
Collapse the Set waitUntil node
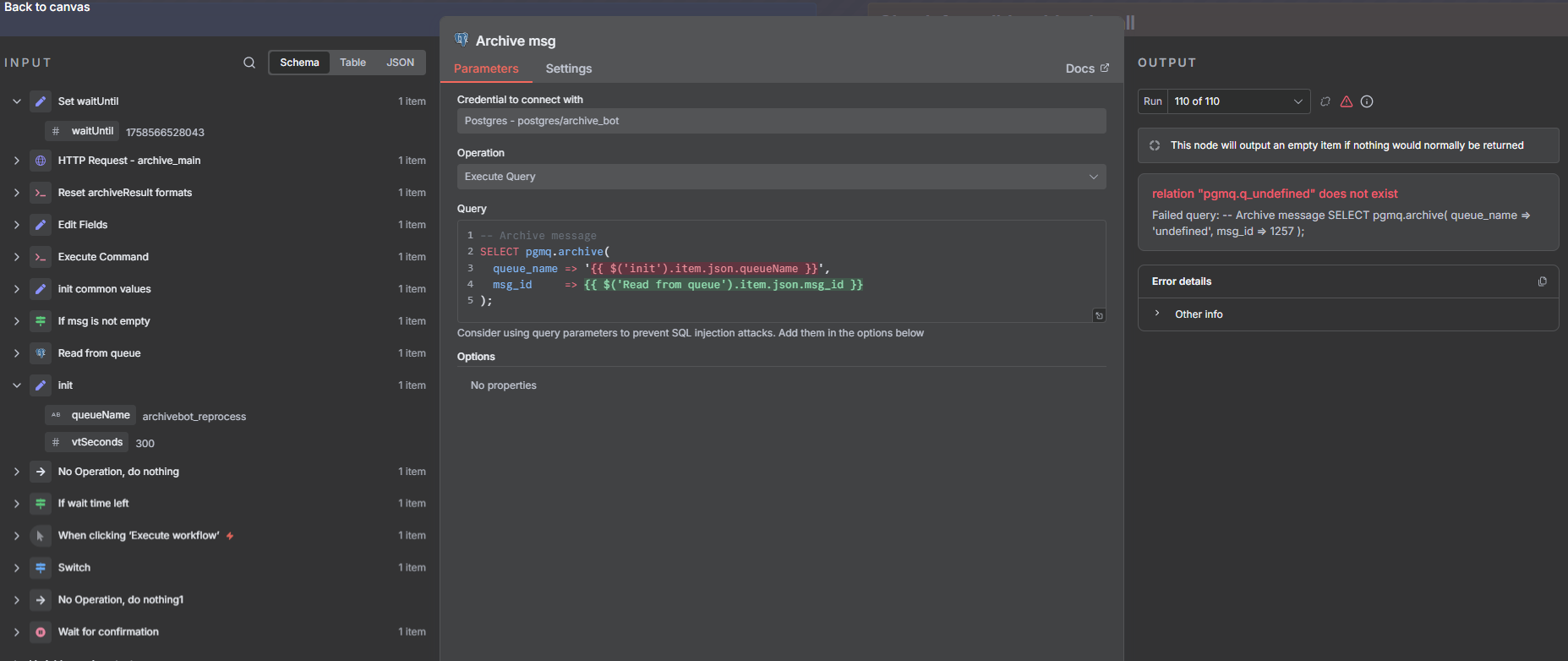[x=17, y=101]
